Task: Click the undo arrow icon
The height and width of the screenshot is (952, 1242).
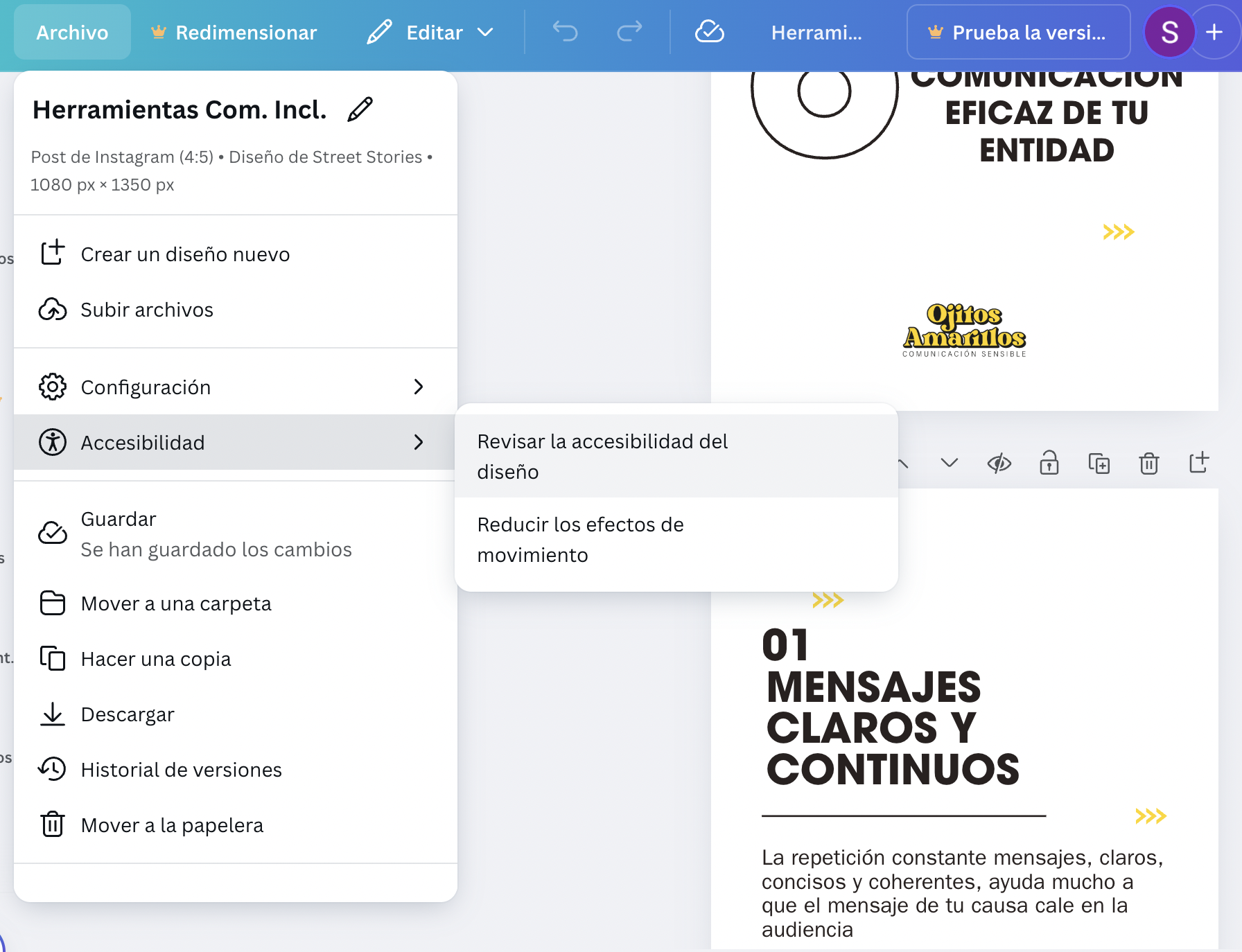Action: 565,32
